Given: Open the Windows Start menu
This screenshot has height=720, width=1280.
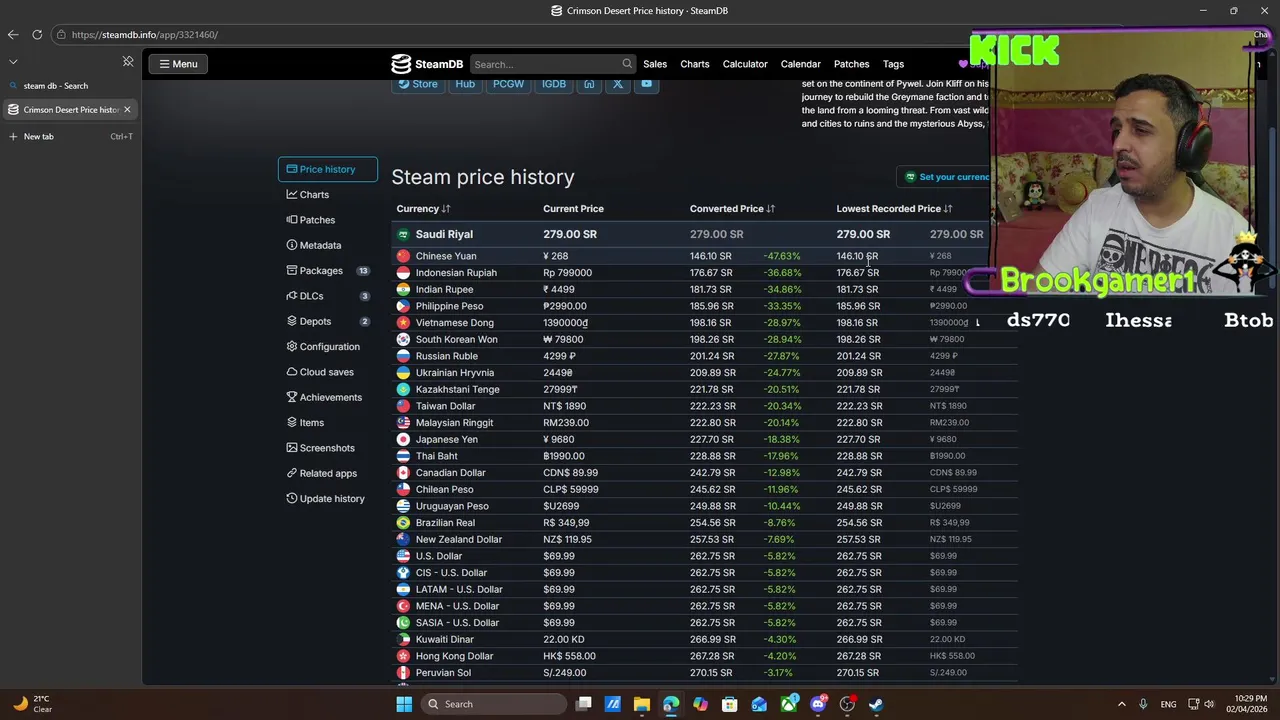Looking at the screenshot, I should click(404, 704).
